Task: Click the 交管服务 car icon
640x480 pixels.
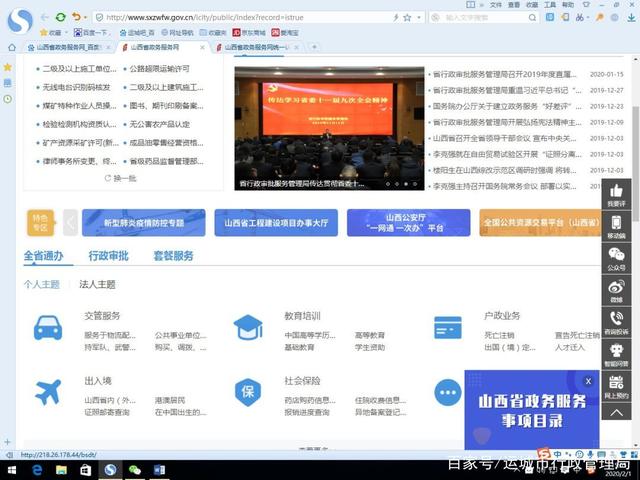Action: [x=47, y=327]
